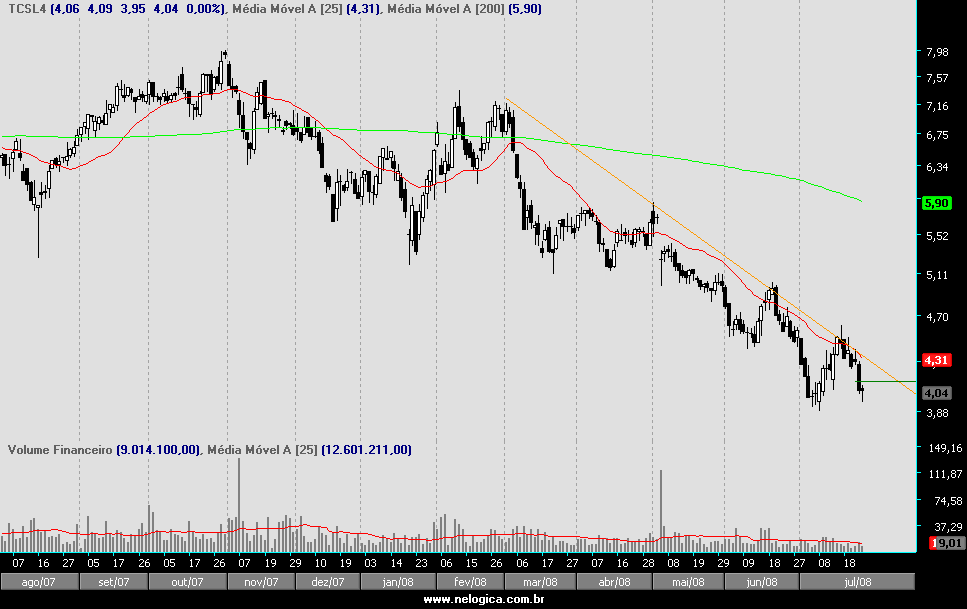This screenshot has height=609, width=967.
Task: Select the jan/08 month segment
Action: (x=398, y=582)
